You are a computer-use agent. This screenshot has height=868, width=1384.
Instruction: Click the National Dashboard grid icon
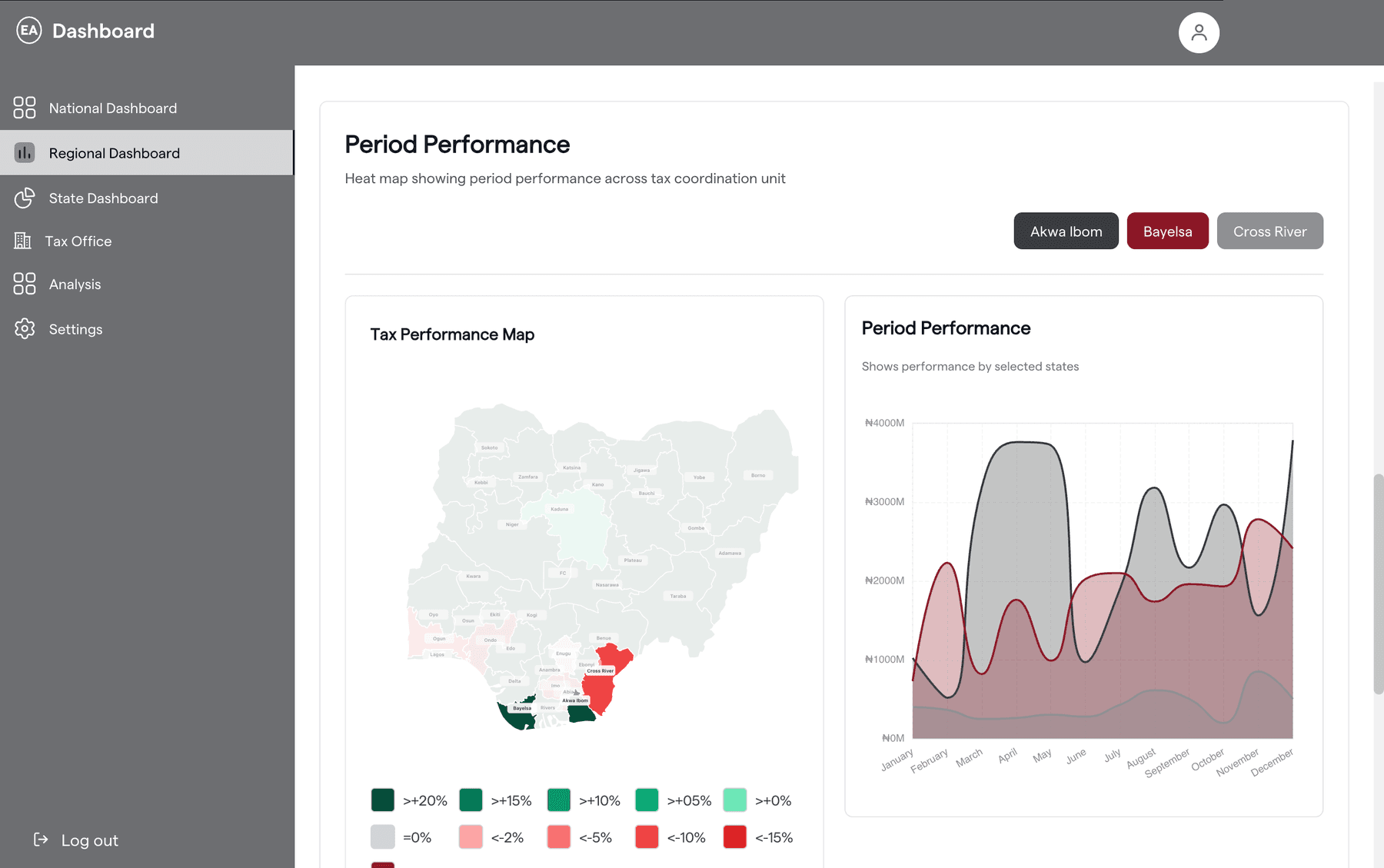coord(25,108)
